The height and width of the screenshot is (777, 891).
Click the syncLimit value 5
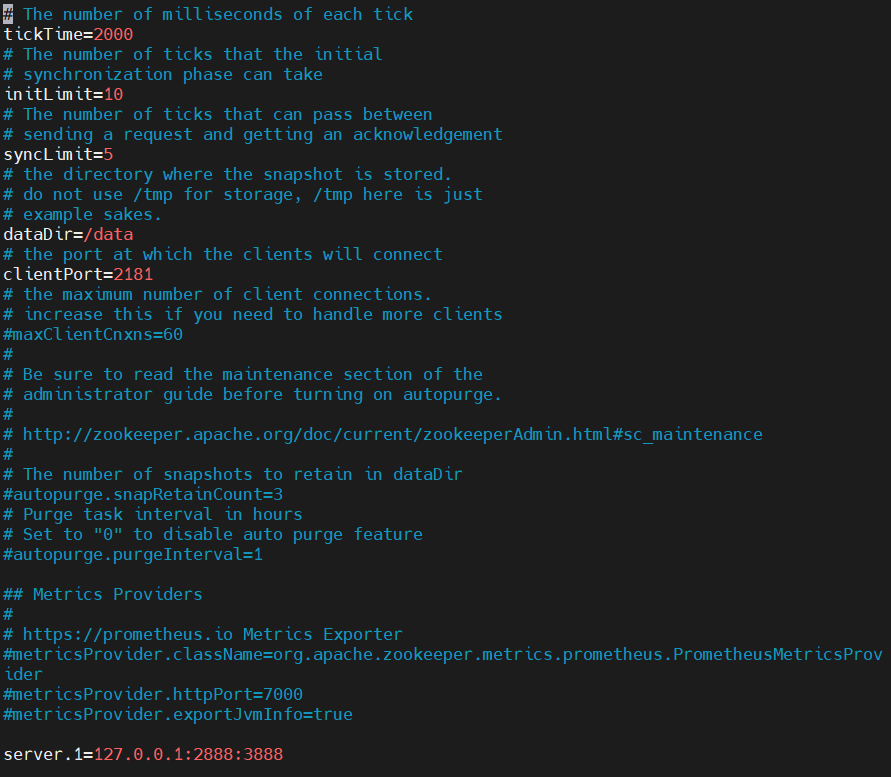109,155
